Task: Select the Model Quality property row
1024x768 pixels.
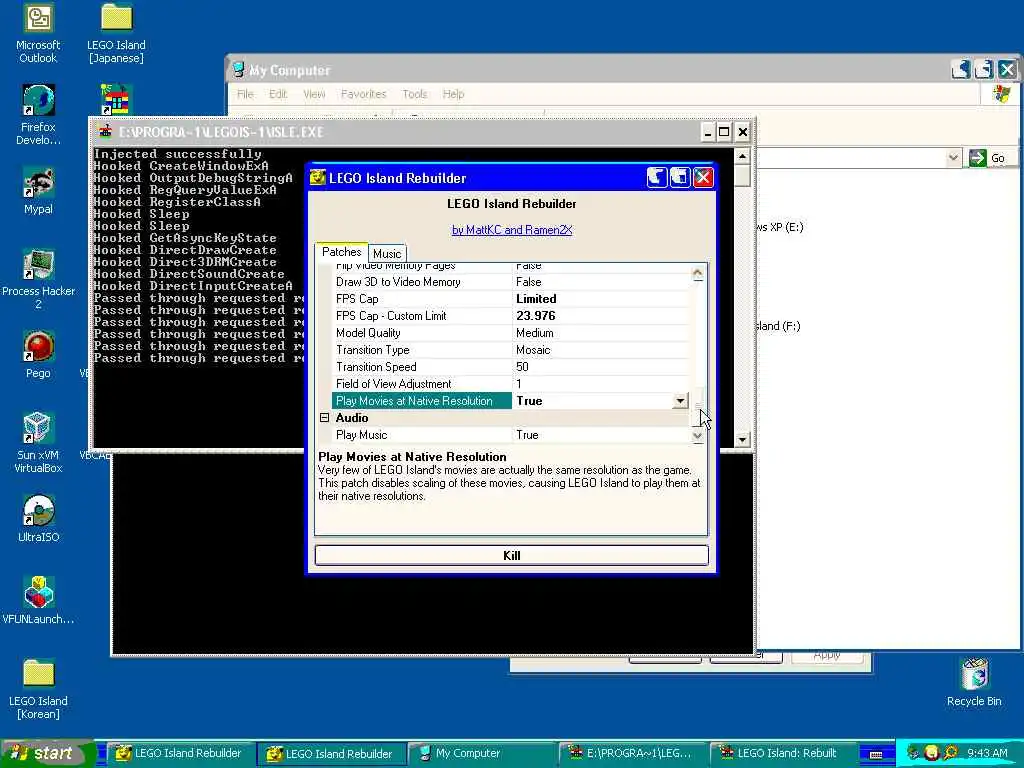Action: pos(511,332)
